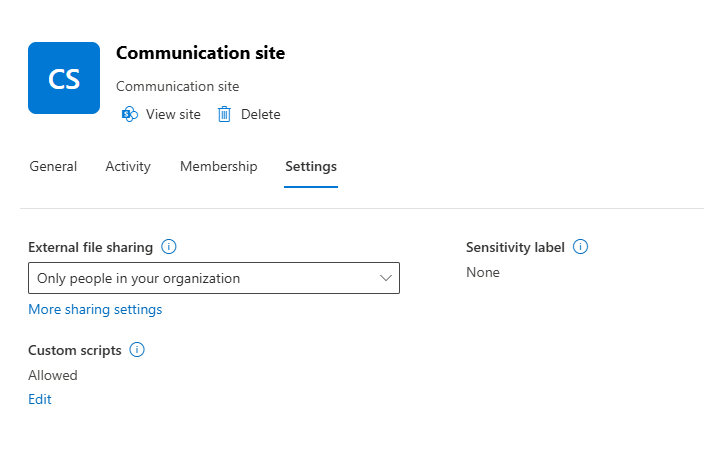The width and height of the screenshot is (704, 455).
Task: Click the blue CS site logo tile
Action: pos(64,78)
